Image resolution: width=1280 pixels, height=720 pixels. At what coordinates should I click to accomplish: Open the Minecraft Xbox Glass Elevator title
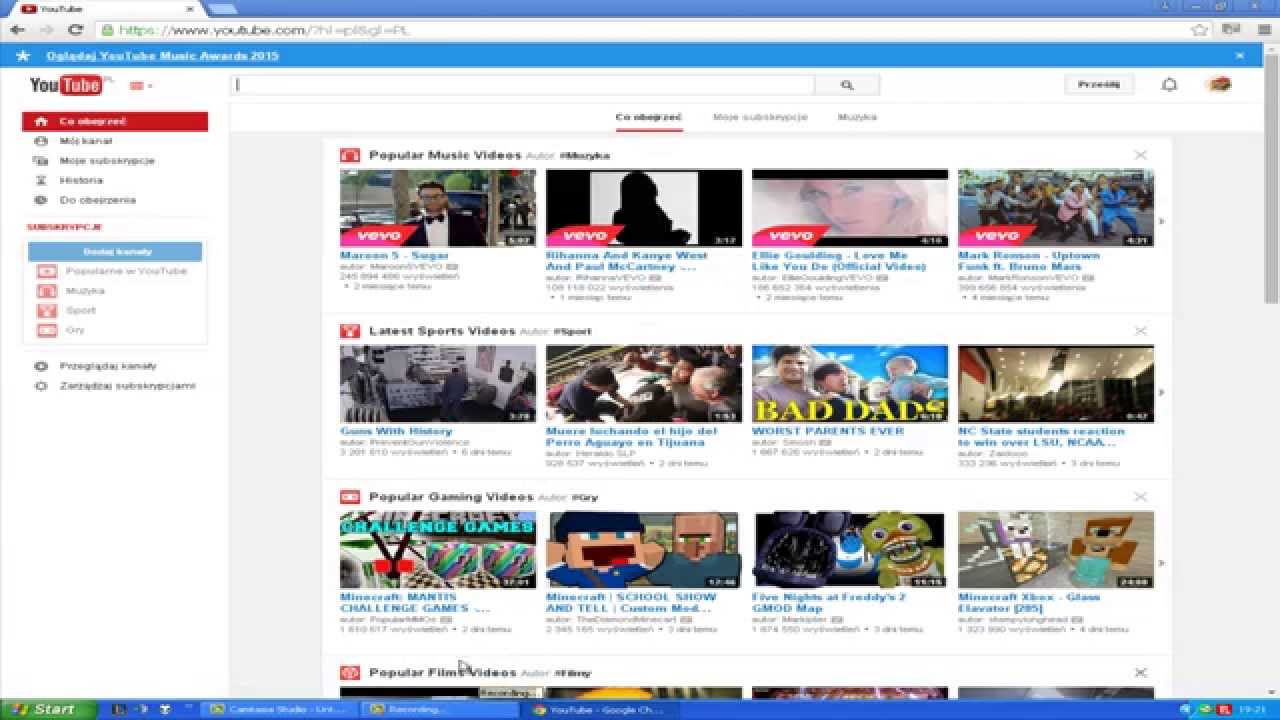pos(1029,603)
